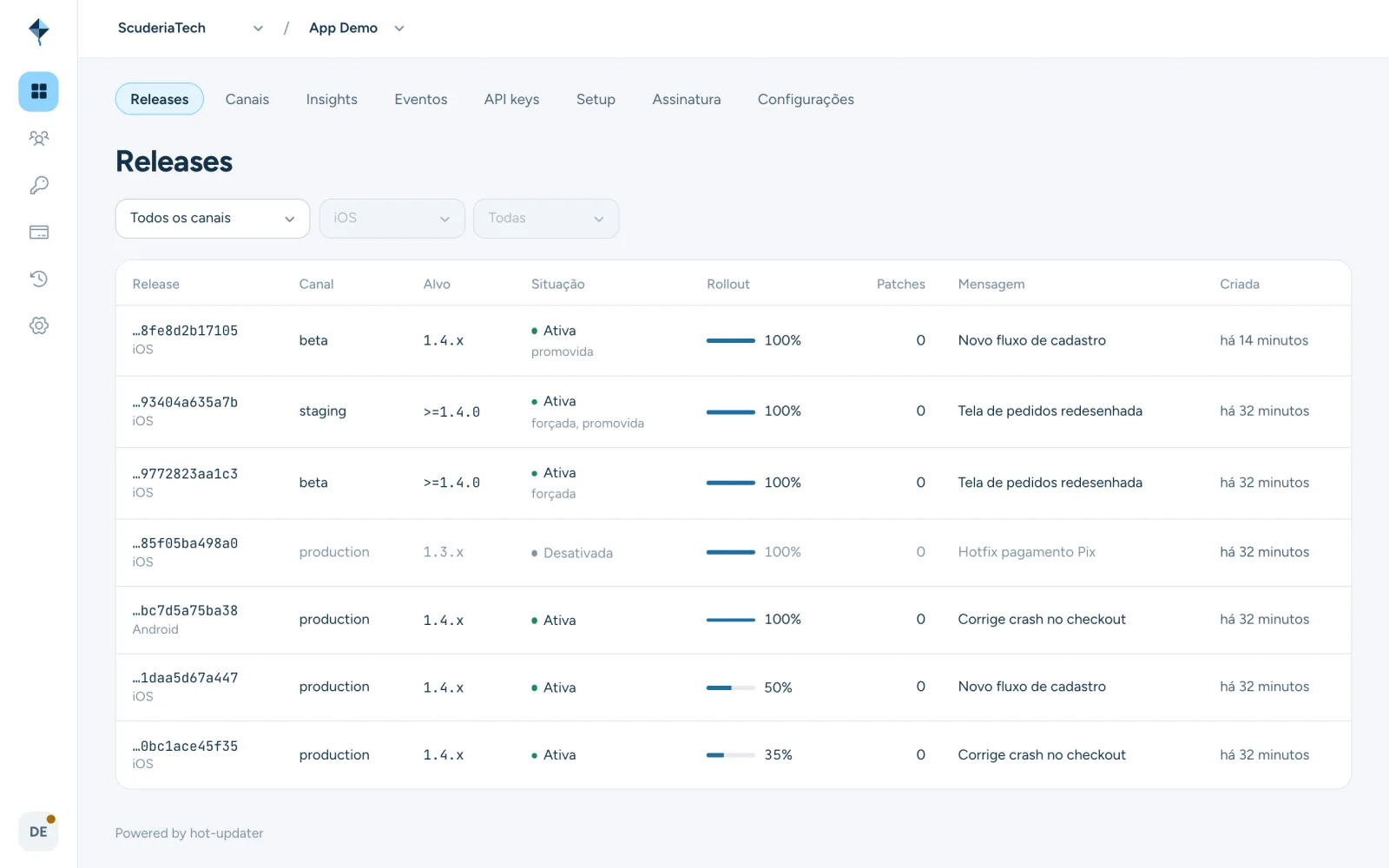This screenshot has width=1389, height=868.
Task: Expand the App Demo project switcher
Action: click(357, 28)
